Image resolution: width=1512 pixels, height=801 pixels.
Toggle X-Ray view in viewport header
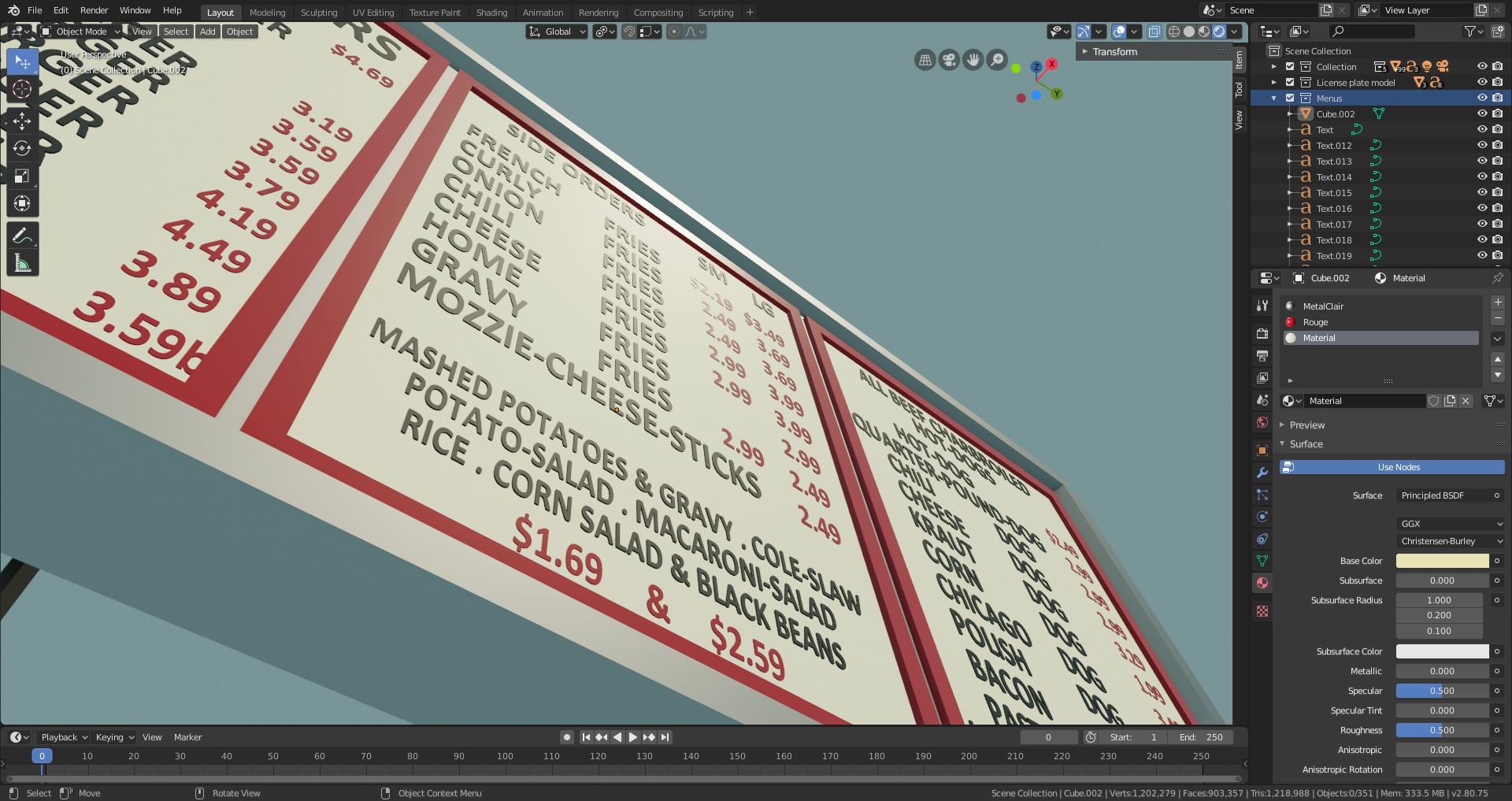point(1154,32)
